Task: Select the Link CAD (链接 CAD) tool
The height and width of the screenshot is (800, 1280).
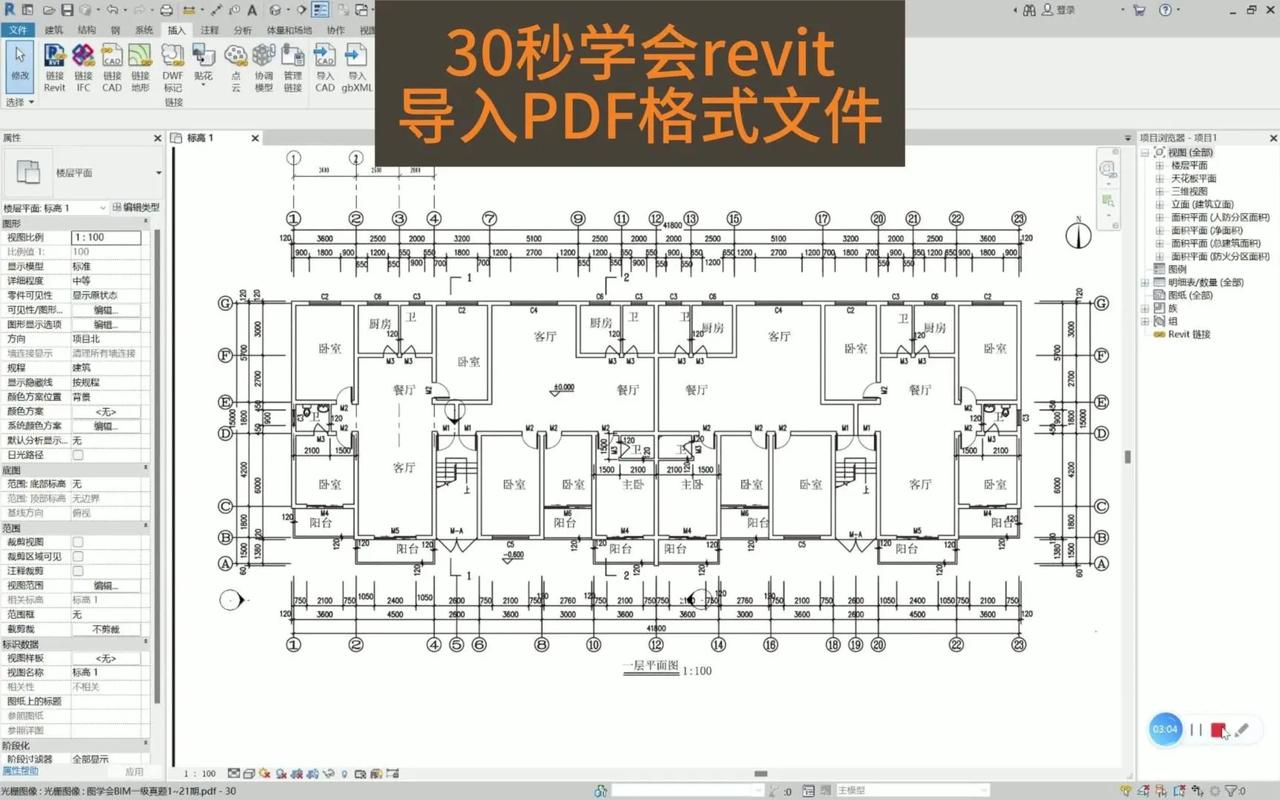Action: (112, 68)
